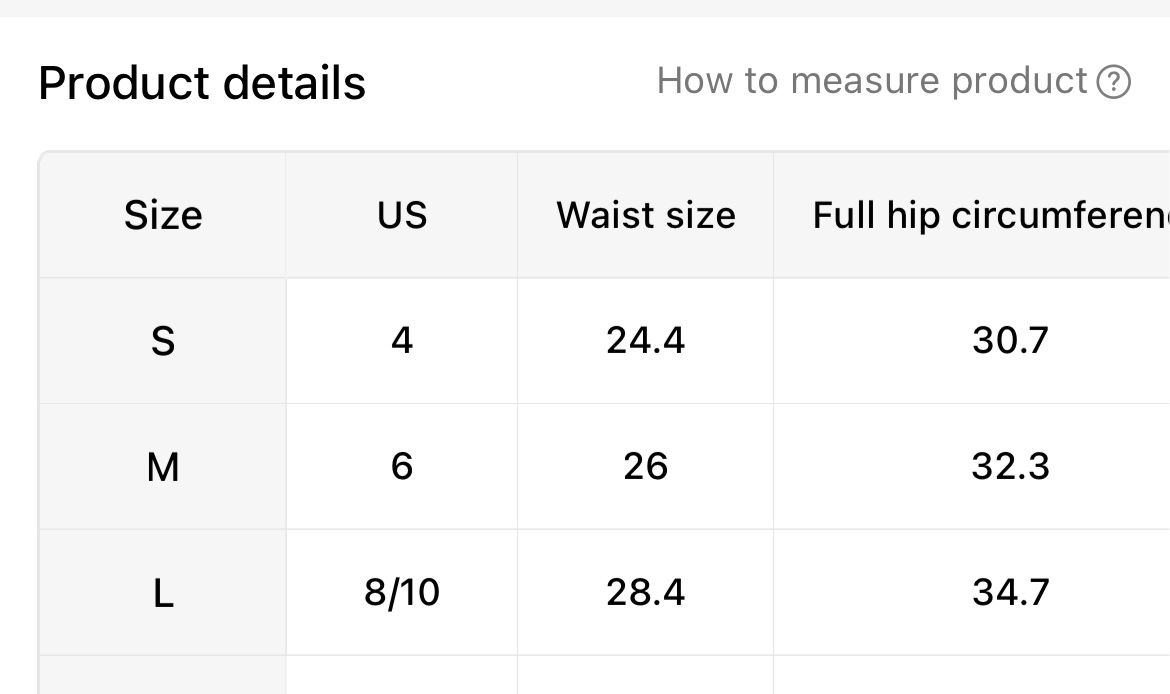Click the US size 4 cell

click(x=401, y=341)
